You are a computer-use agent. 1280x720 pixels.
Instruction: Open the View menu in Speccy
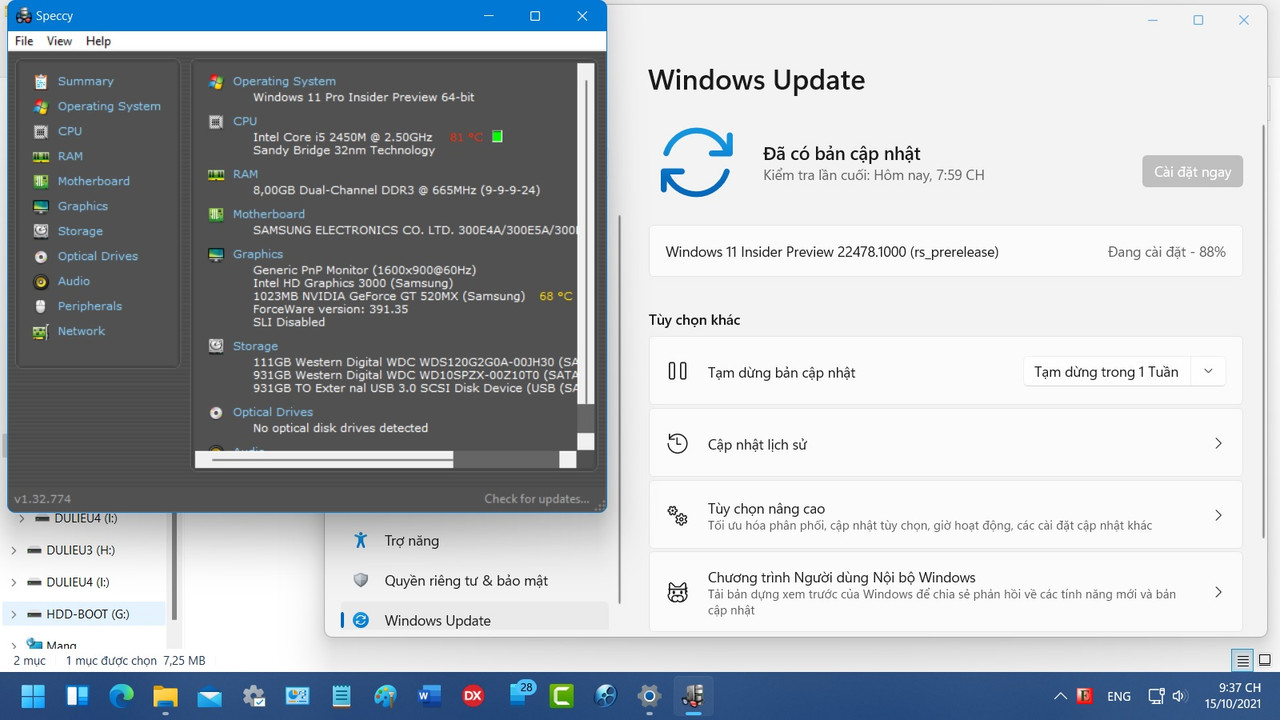pos(59,41)
